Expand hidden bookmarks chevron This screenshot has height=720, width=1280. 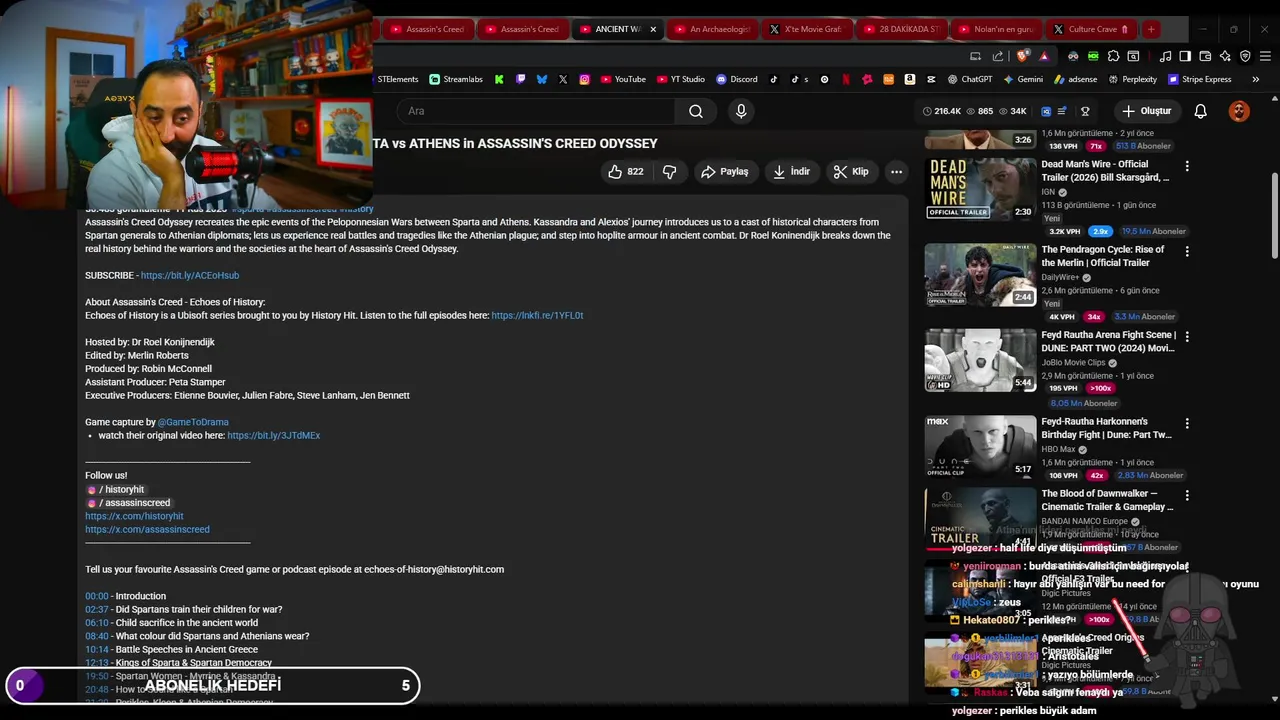point(1255,79)
